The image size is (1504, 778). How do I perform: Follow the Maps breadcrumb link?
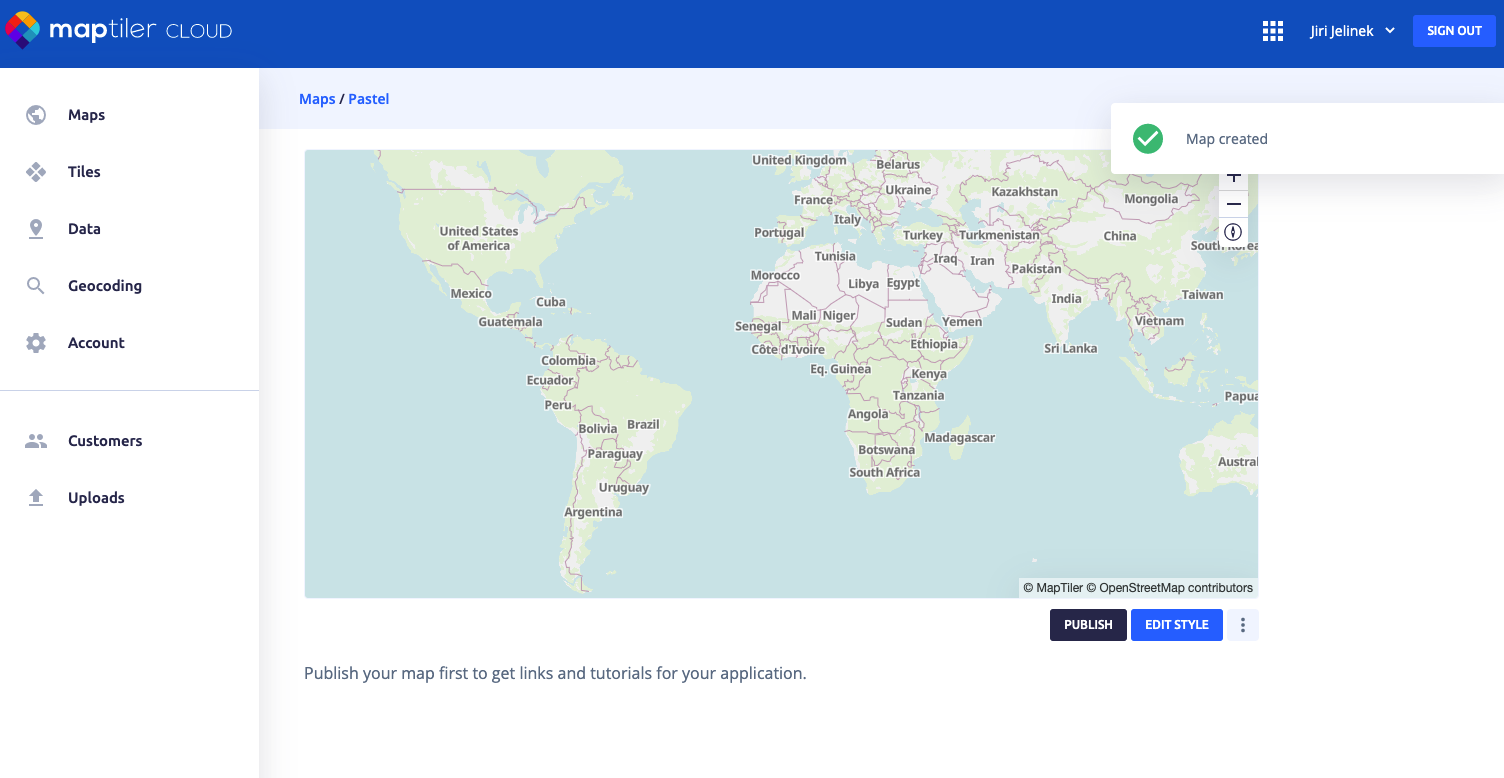pyautogui.click(x=317, y=99)
